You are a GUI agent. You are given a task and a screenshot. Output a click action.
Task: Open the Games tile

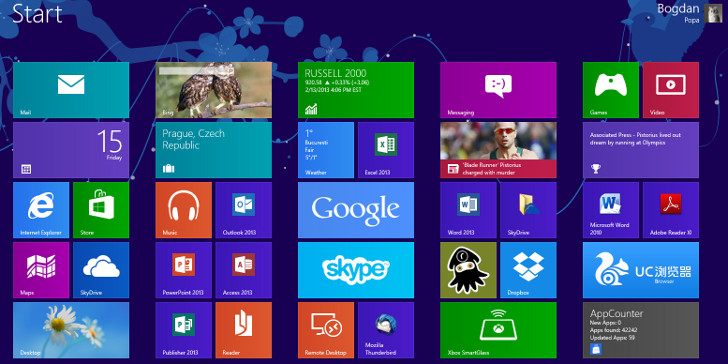click(611, 90)
